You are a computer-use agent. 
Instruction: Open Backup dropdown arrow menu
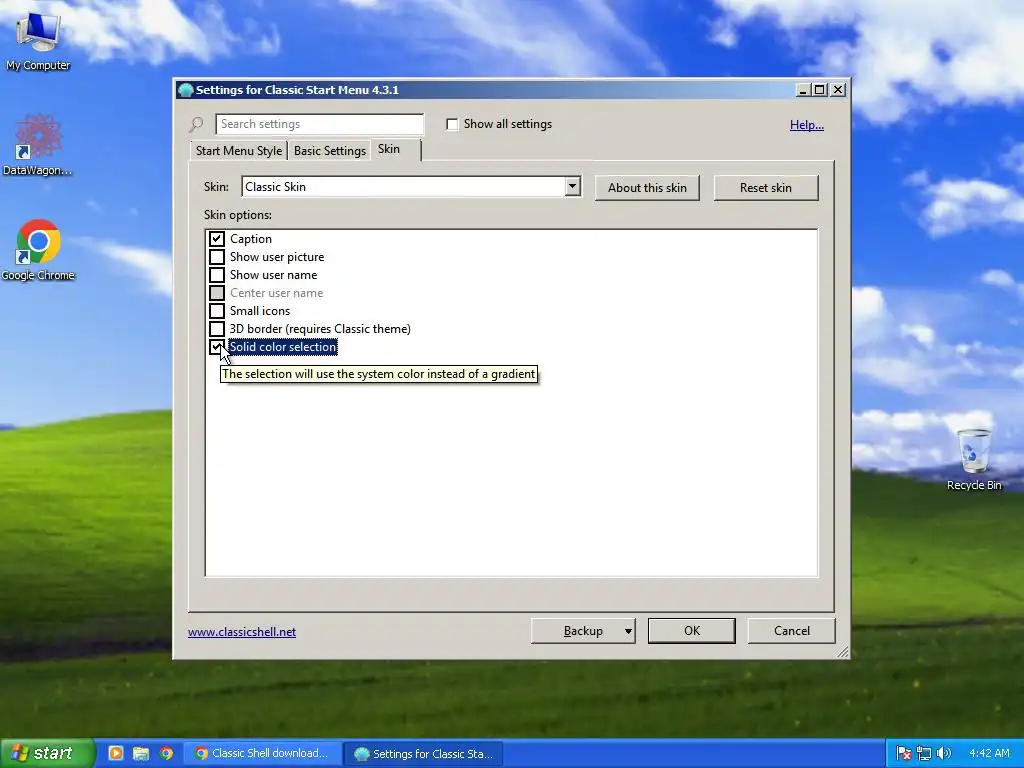(x=628, y=631)
